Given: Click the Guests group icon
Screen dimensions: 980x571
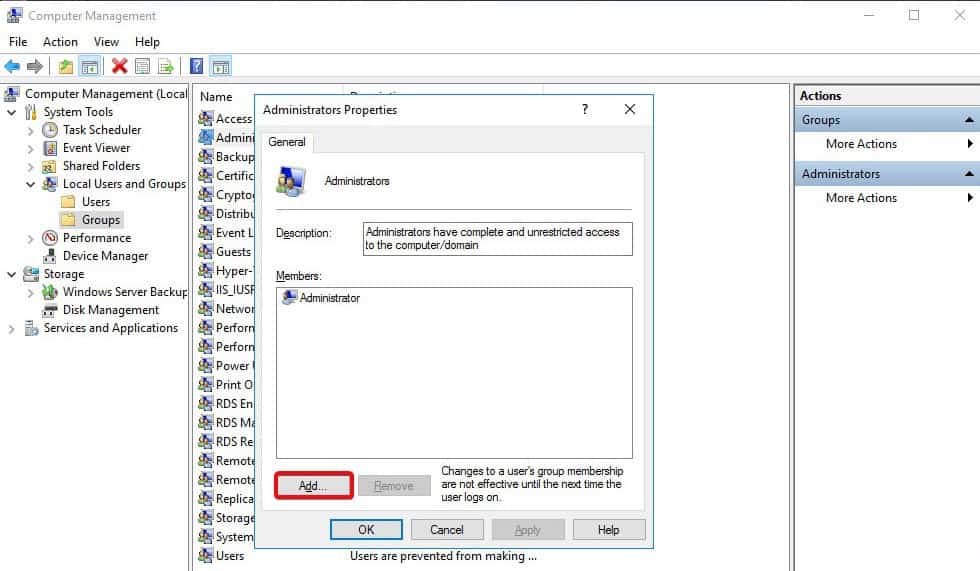Looking at the screenshot, I should pos(206,252).
